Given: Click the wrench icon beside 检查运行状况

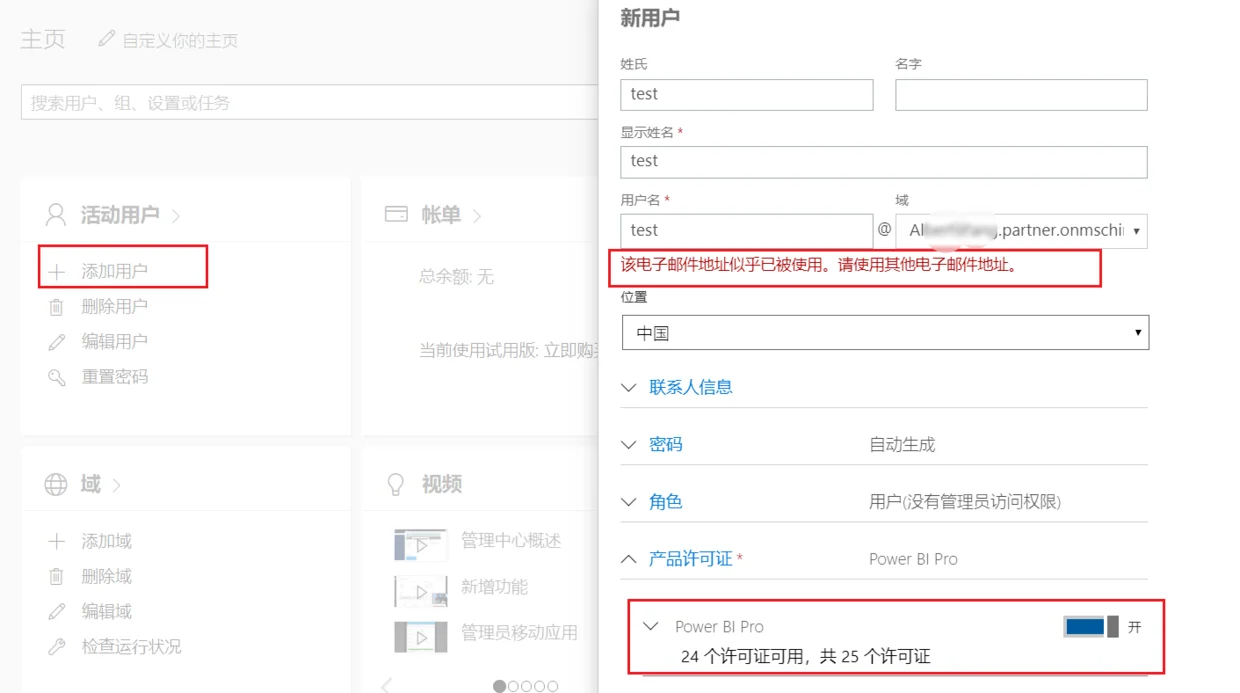Looking at the screenshot, I should (x=57, y=646).
